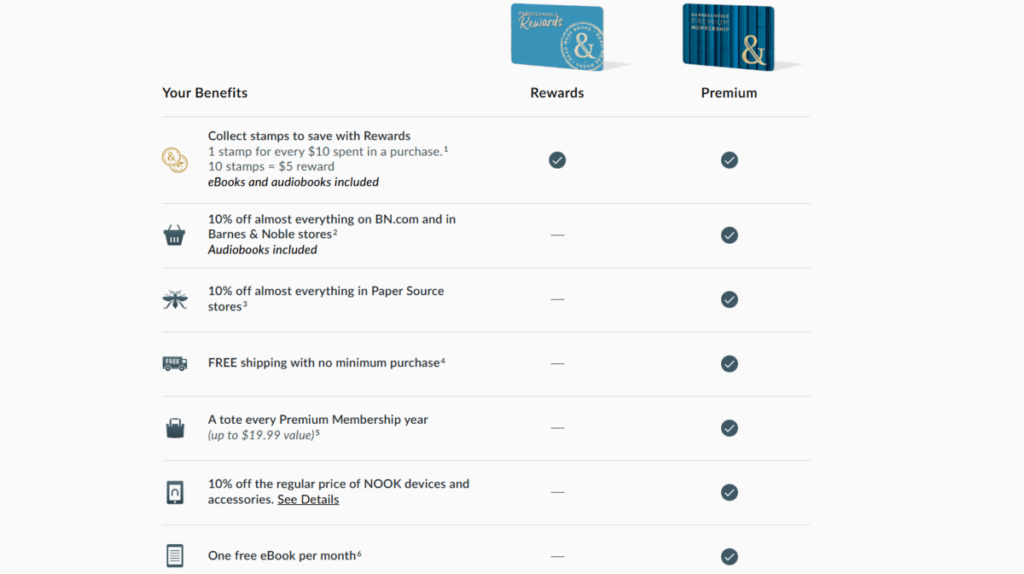Click the One free eBook per month text
The image size is (1024, 574).
pos(282,556)
